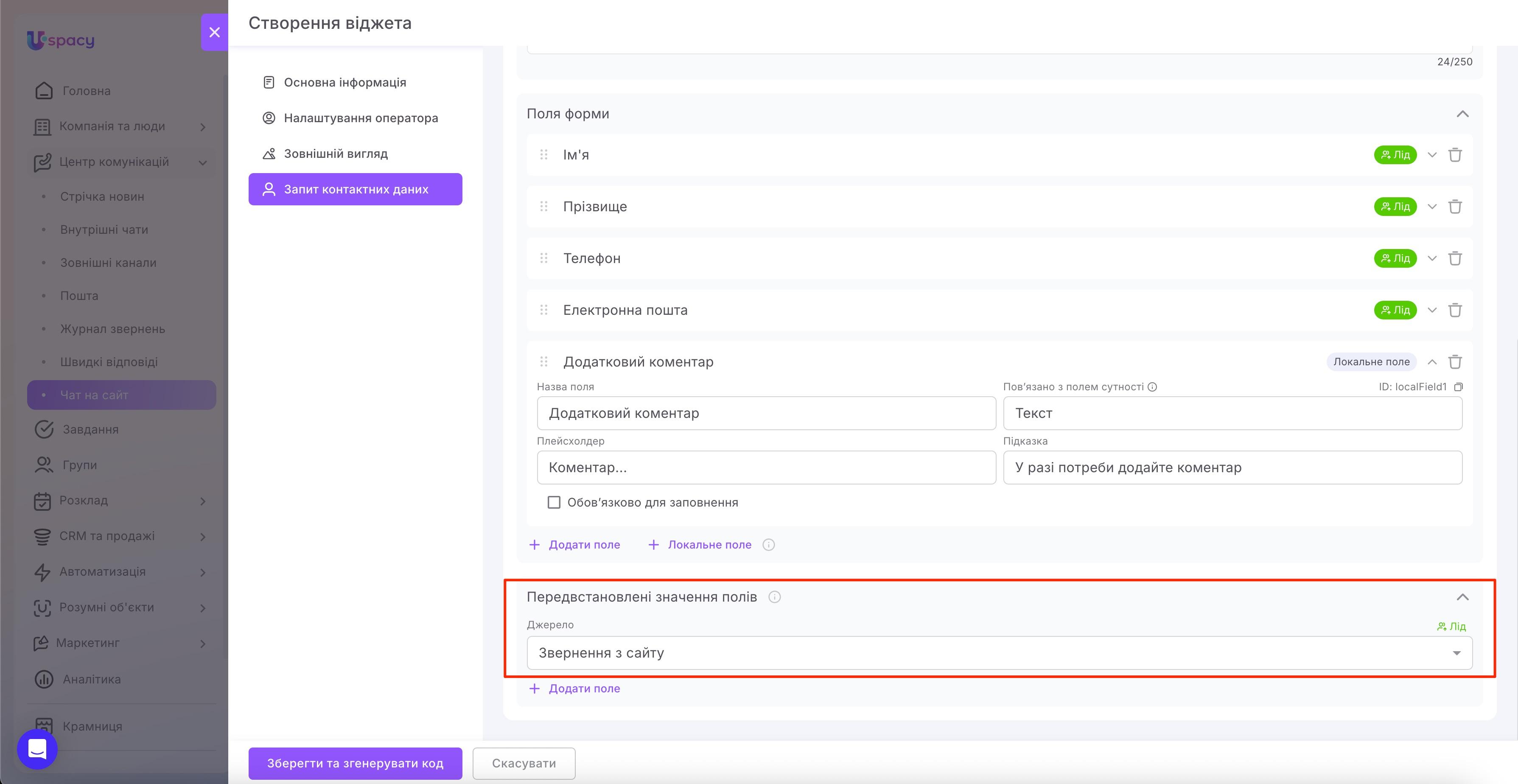
Task: Expand the Прізвище field settings
Action: (1432, 207)
